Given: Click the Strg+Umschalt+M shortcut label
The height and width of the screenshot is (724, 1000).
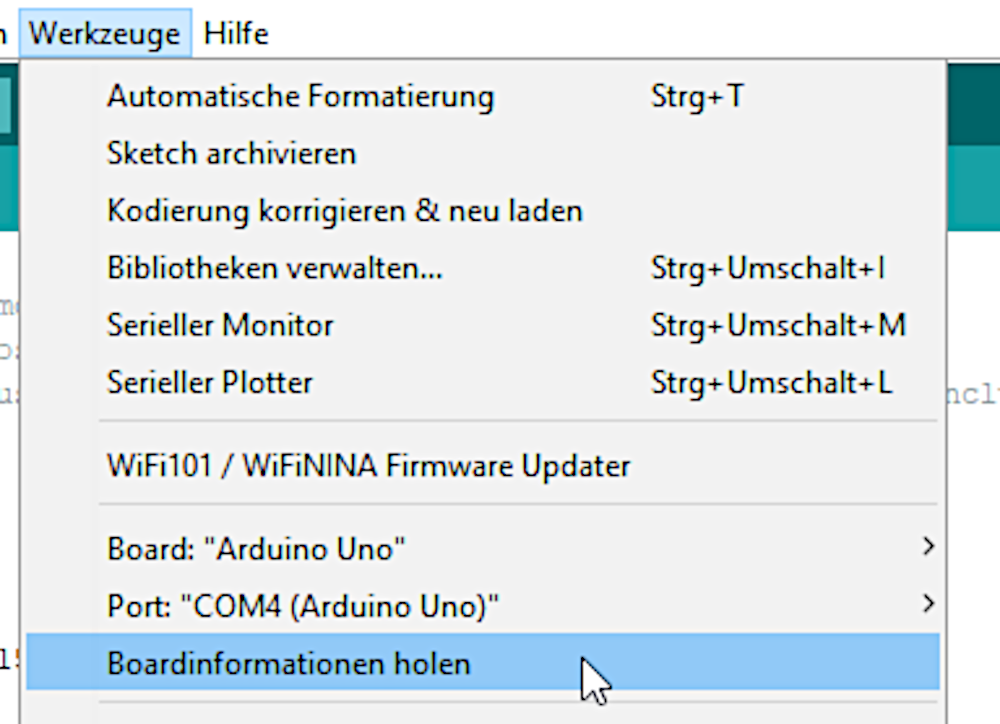Looking at the screenshot, I should [777, 326].
